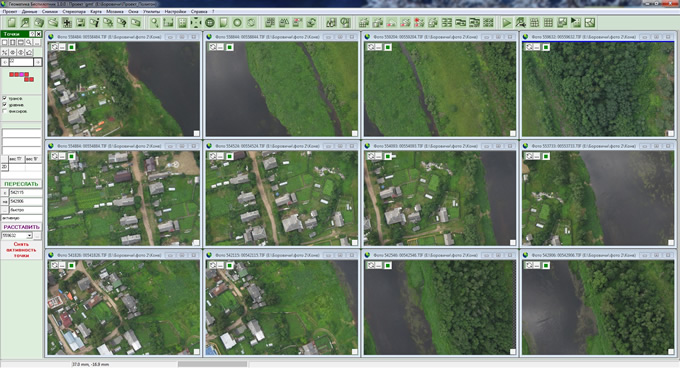
Task: Open the Стереопара menu
Action: point(74,11)
